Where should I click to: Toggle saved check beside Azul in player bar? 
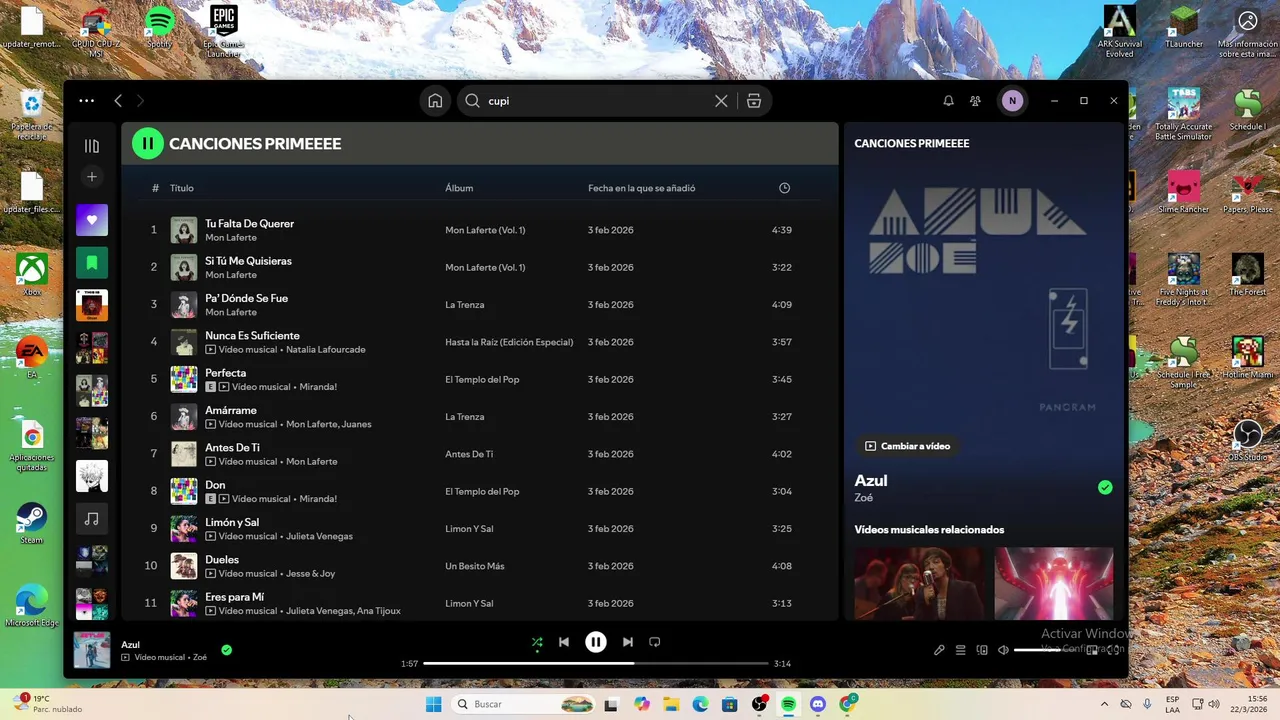point(227,650)
